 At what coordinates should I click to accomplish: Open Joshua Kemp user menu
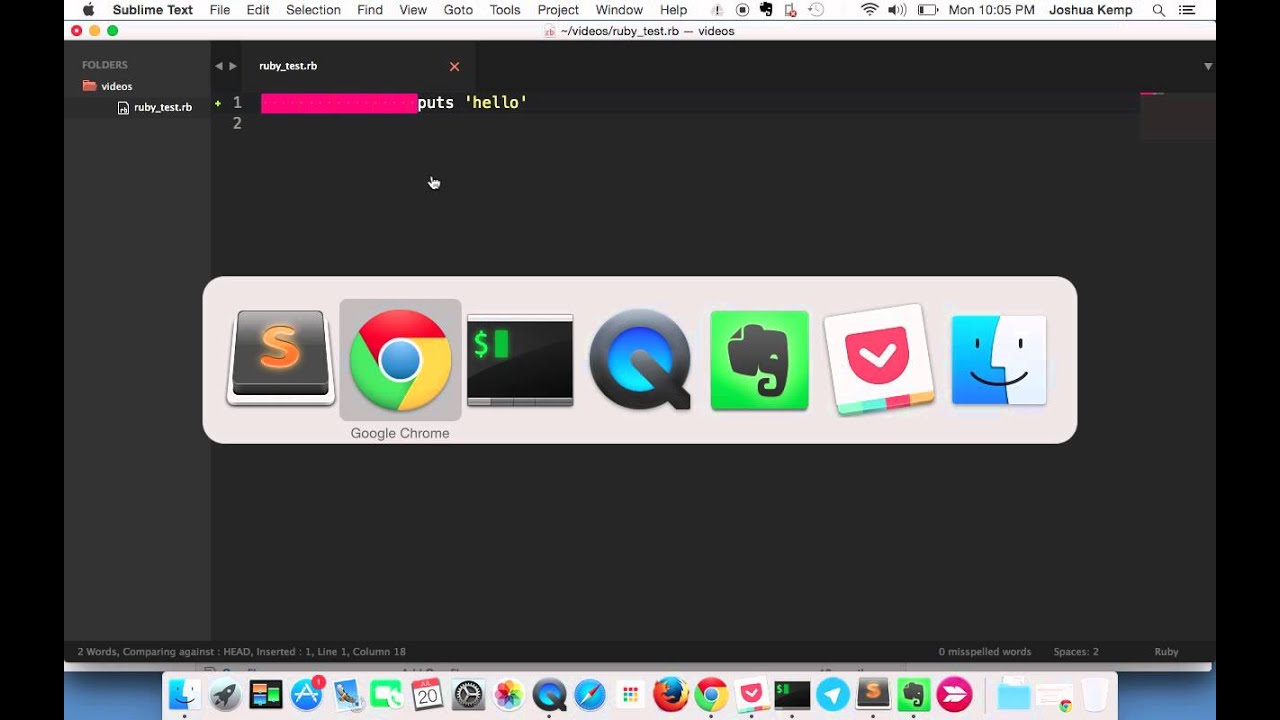coord(1091,10)
